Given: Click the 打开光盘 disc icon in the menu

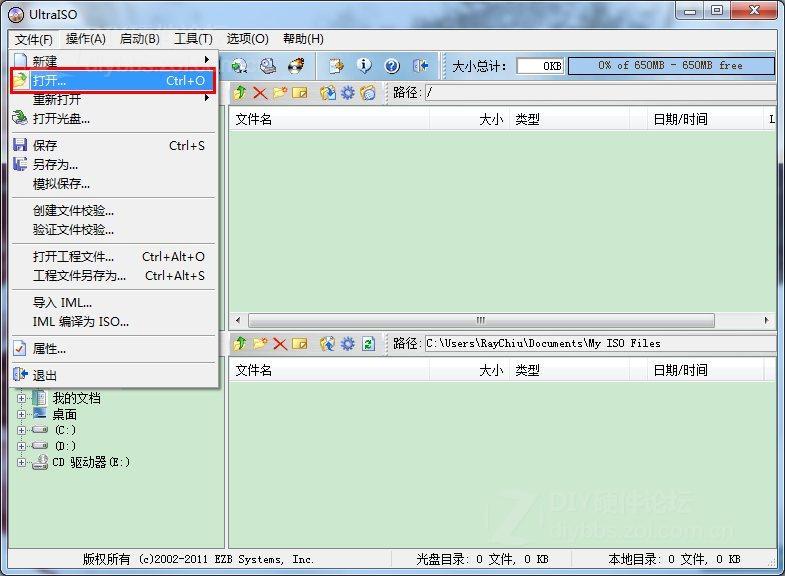Looking at the screenshot, I should tap(20, 118).
